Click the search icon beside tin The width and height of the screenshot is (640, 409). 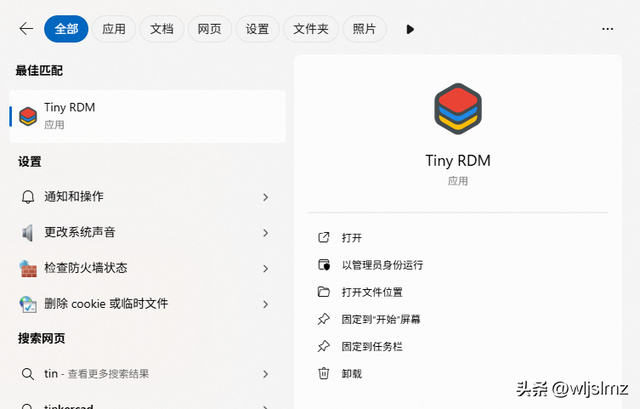point(28,374)
